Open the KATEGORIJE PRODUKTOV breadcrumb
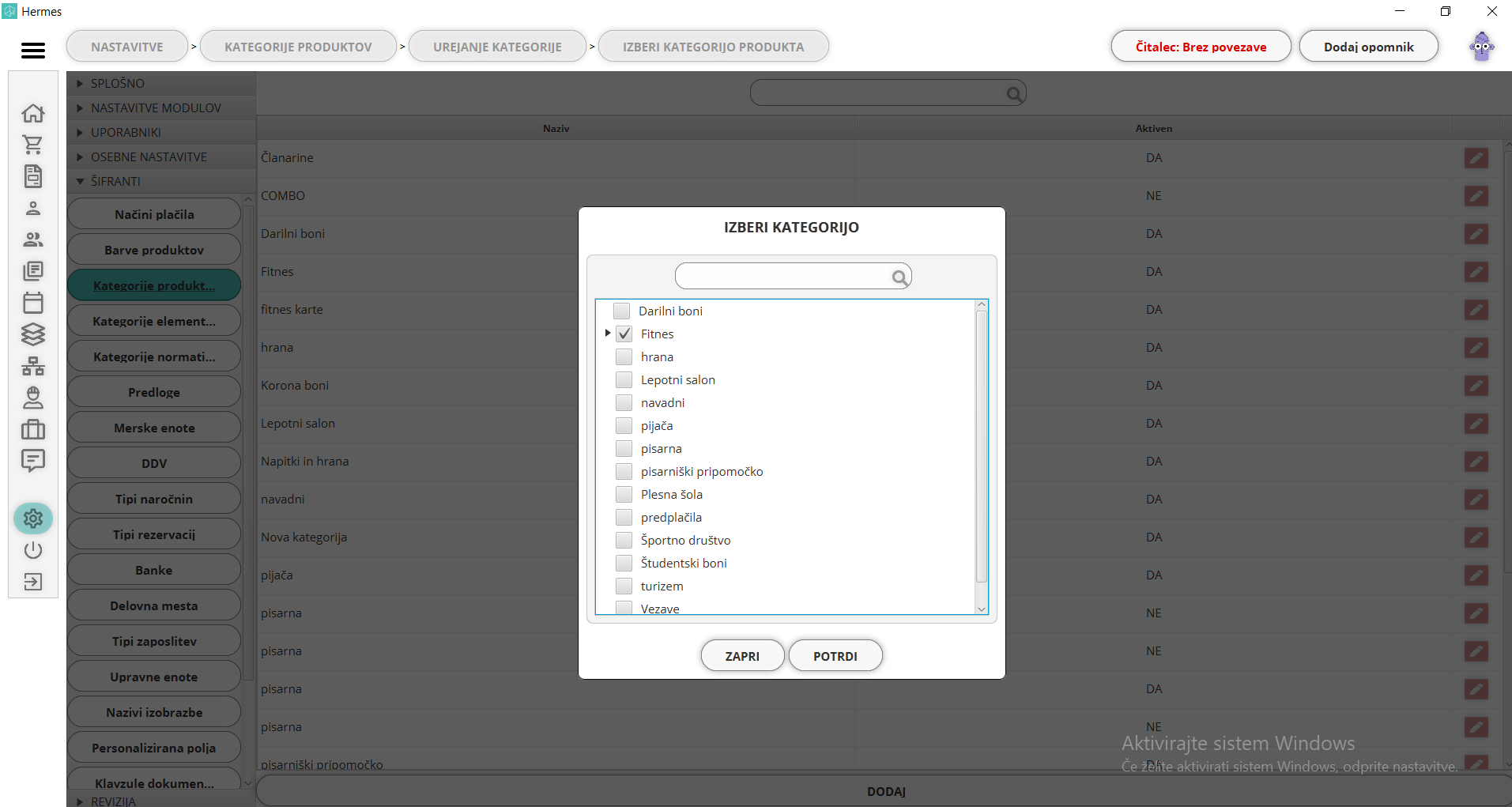Screen dimensions: 1512x807 pyautogui.click(x=298, y=47)
